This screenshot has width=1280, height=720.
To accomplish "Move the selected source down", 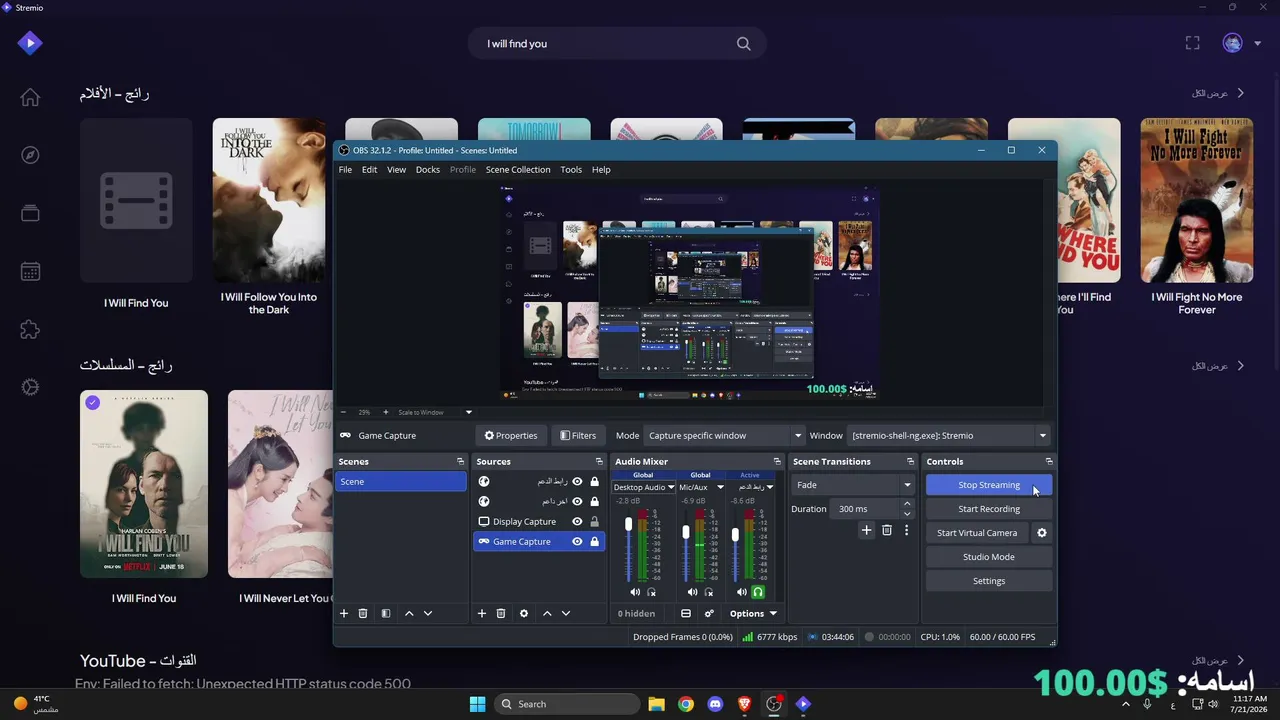I will 566,613.
